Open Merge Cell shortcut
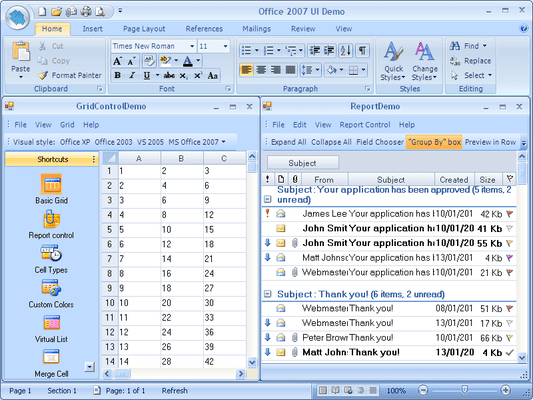The image size is (533, 400). point(51,364)
